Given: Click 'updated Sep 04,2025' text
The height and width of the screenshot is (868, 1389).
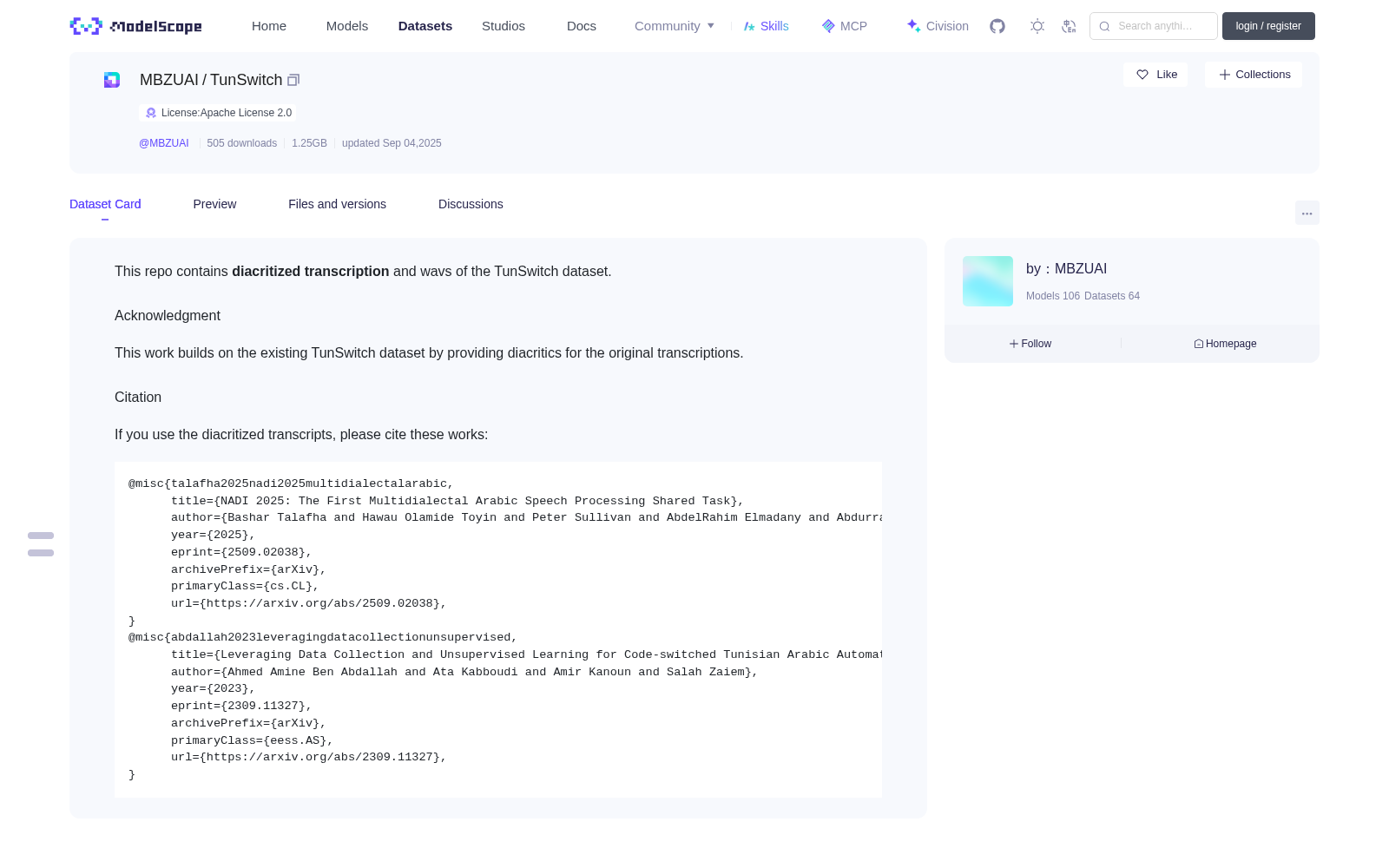Looking at the screenshot, I should pyautogui.click(x=392, y=143).
